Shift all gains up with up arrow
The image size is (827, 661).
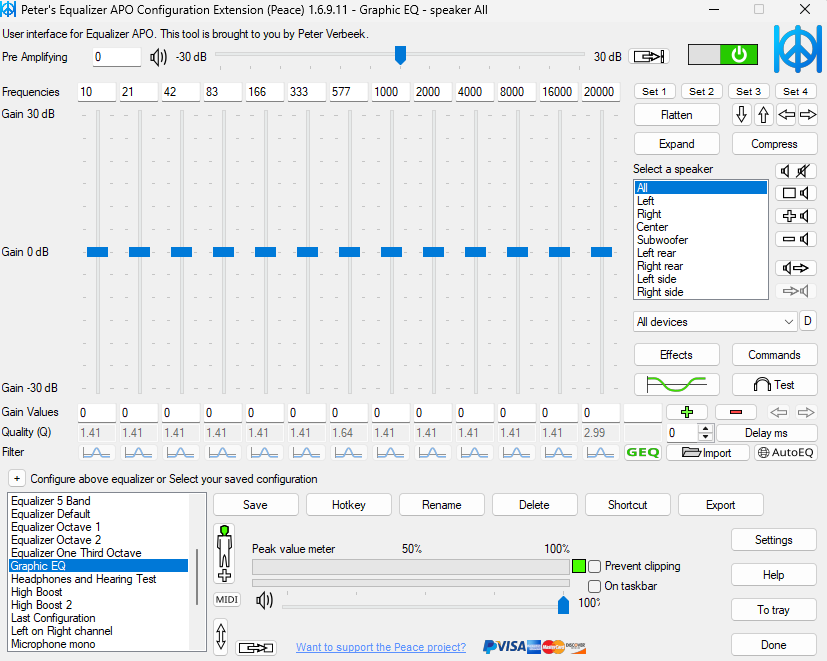tap(763, 114)
